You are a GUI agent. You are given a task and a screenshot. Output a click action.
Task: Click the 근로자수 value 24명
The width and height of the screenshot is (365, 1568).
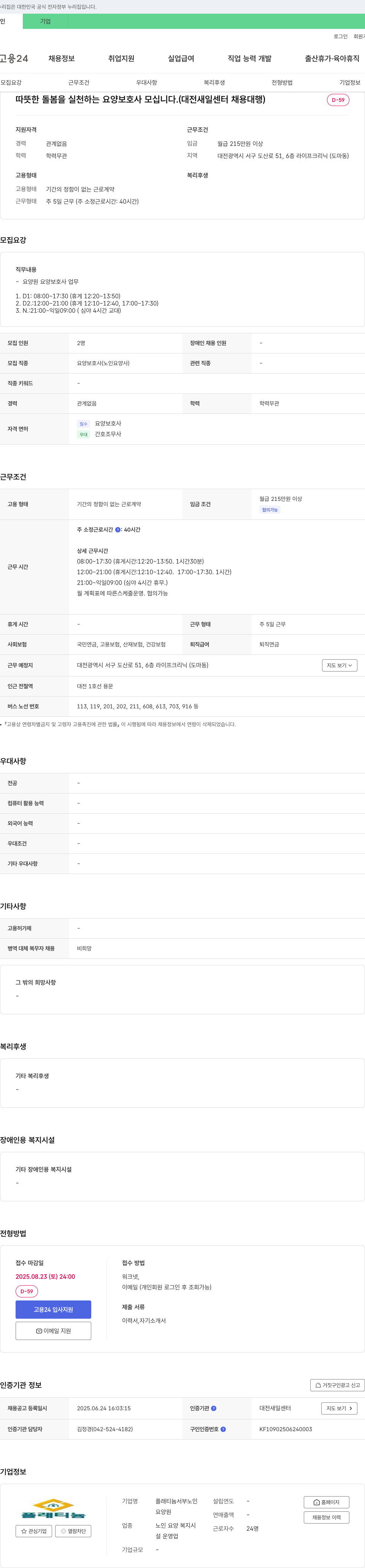click(x=252, y=1528)
